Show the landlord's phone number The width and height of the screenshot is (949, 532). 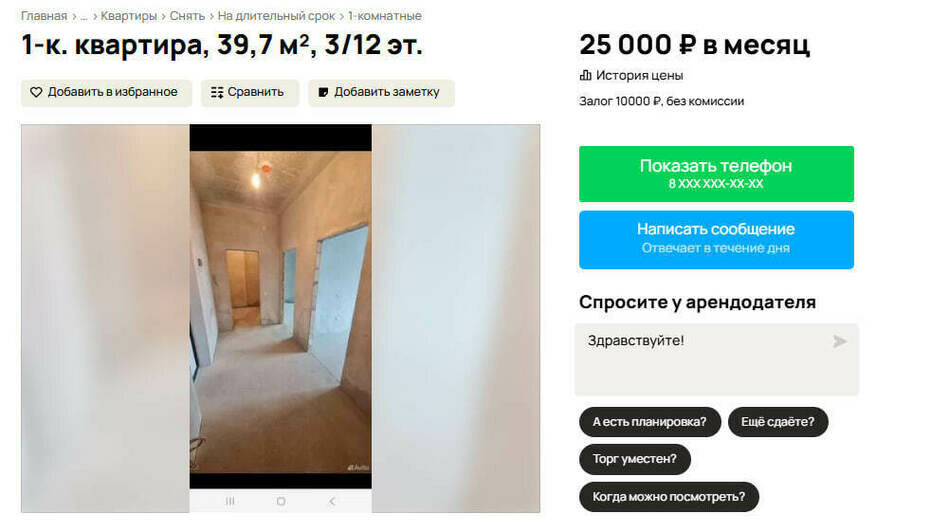tap(716, 174)
